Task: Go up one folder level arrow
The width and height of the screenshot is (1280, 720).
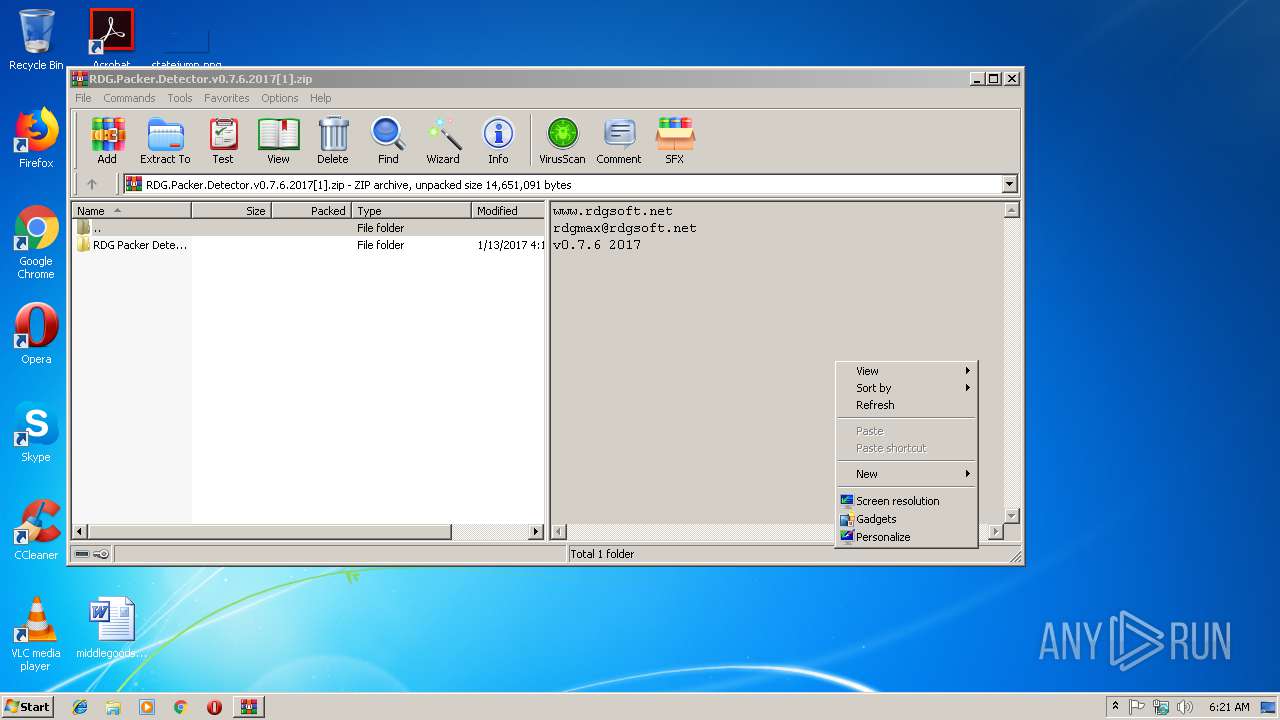Action: (92, 184)
